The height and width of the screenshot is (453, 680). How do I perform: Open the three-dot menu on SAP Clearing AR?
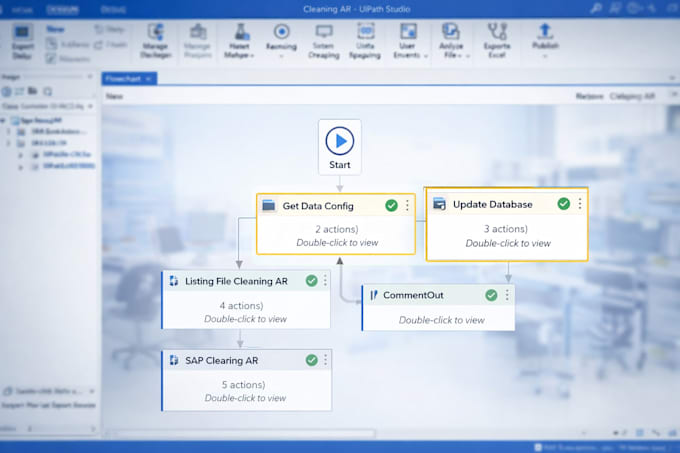pyautogui.click(x=325, y=360)
